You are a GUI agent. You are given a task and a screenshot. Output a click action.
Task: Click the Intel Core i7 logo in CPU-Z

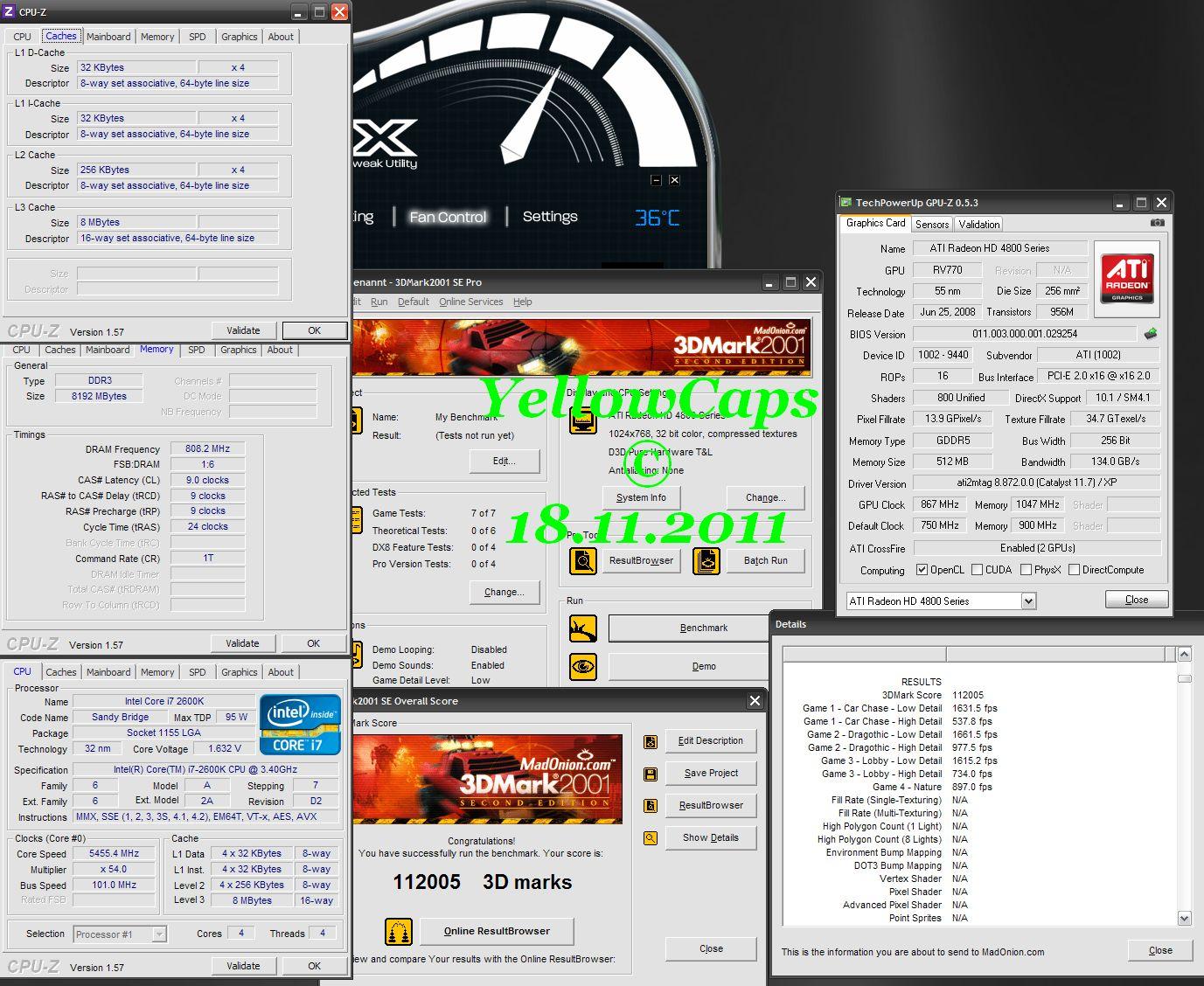point(300,724)
